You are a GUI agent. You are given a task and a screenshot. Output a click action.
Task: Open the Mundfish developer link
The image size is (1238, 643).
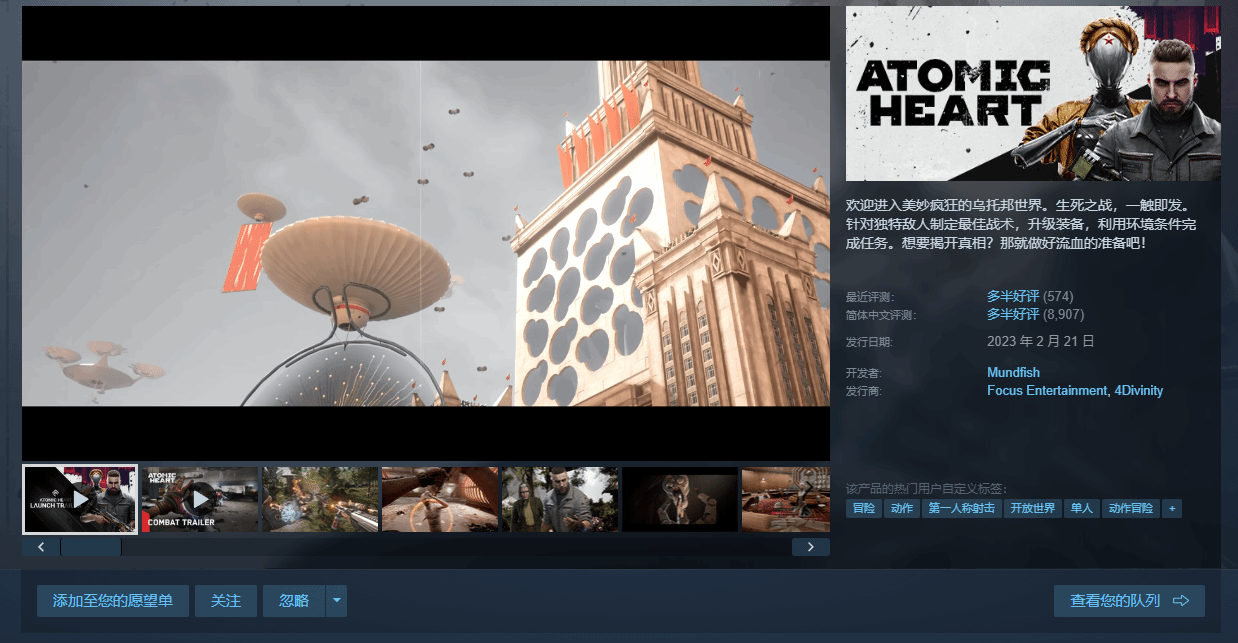(x=1013, y=373)
